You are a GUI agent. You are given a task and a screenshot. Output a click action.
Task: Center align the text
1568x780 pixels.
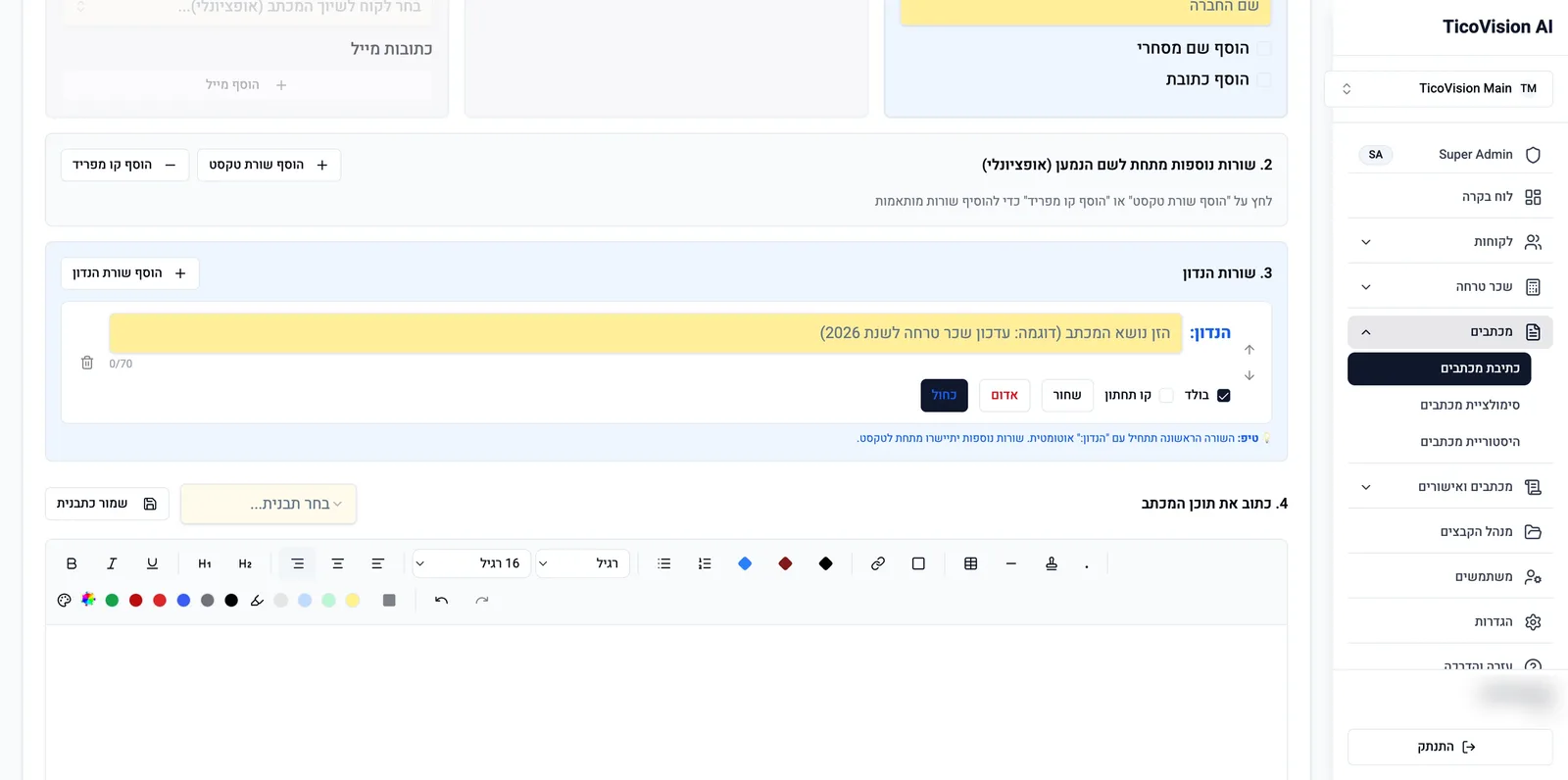click(x=337, y=563)
